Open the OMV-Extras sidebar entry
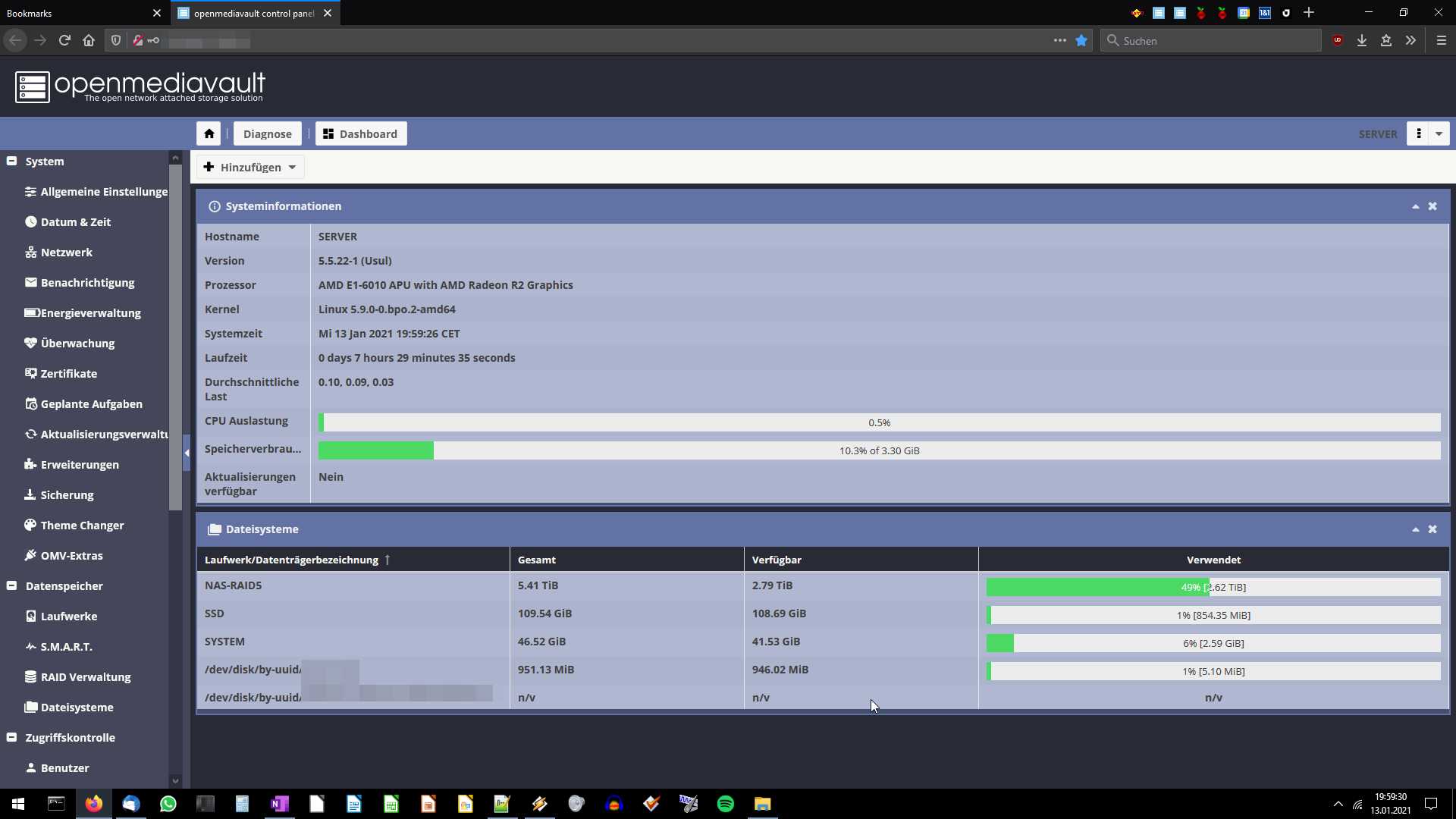The image size is (1456, 819). [x=71, y=555]
